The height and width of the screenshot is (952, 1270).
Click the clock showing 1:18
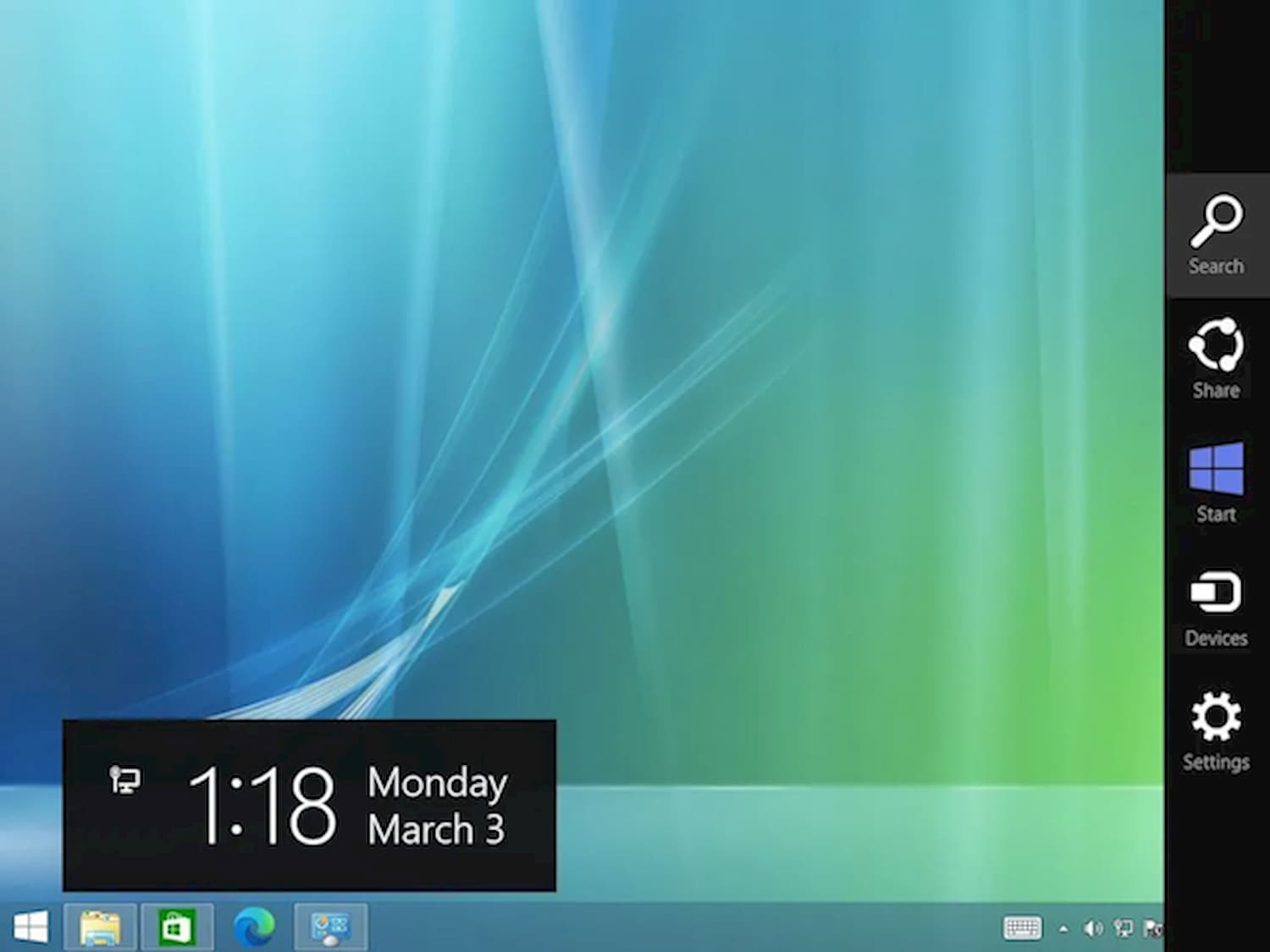pos(267,804)
